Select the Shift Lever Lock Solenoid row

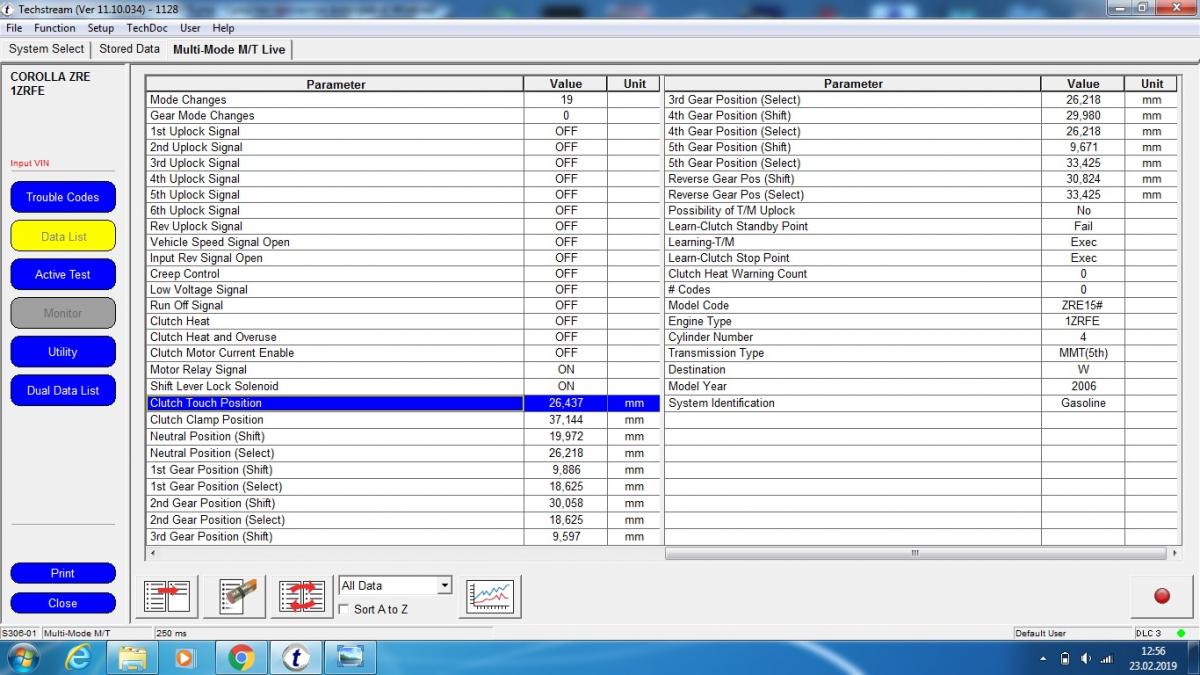403,386
